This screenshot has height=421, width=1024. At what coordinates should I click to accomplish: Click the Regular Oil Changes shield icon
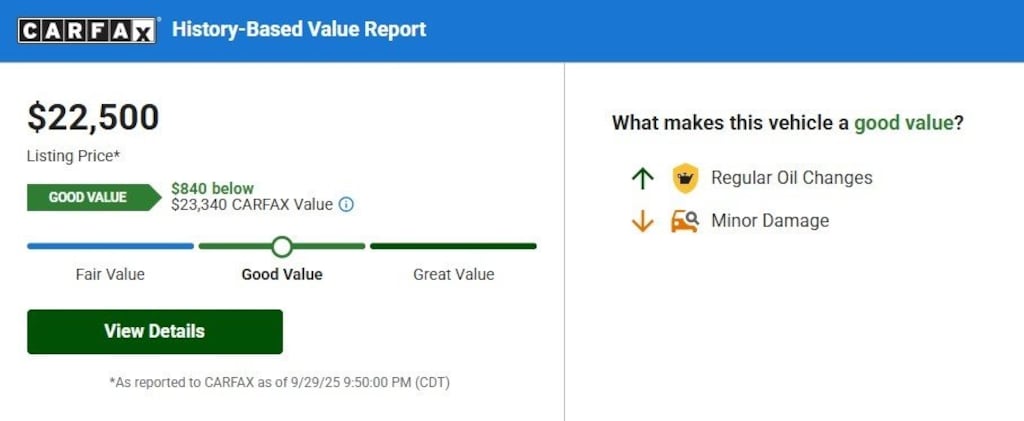[685, 179]
